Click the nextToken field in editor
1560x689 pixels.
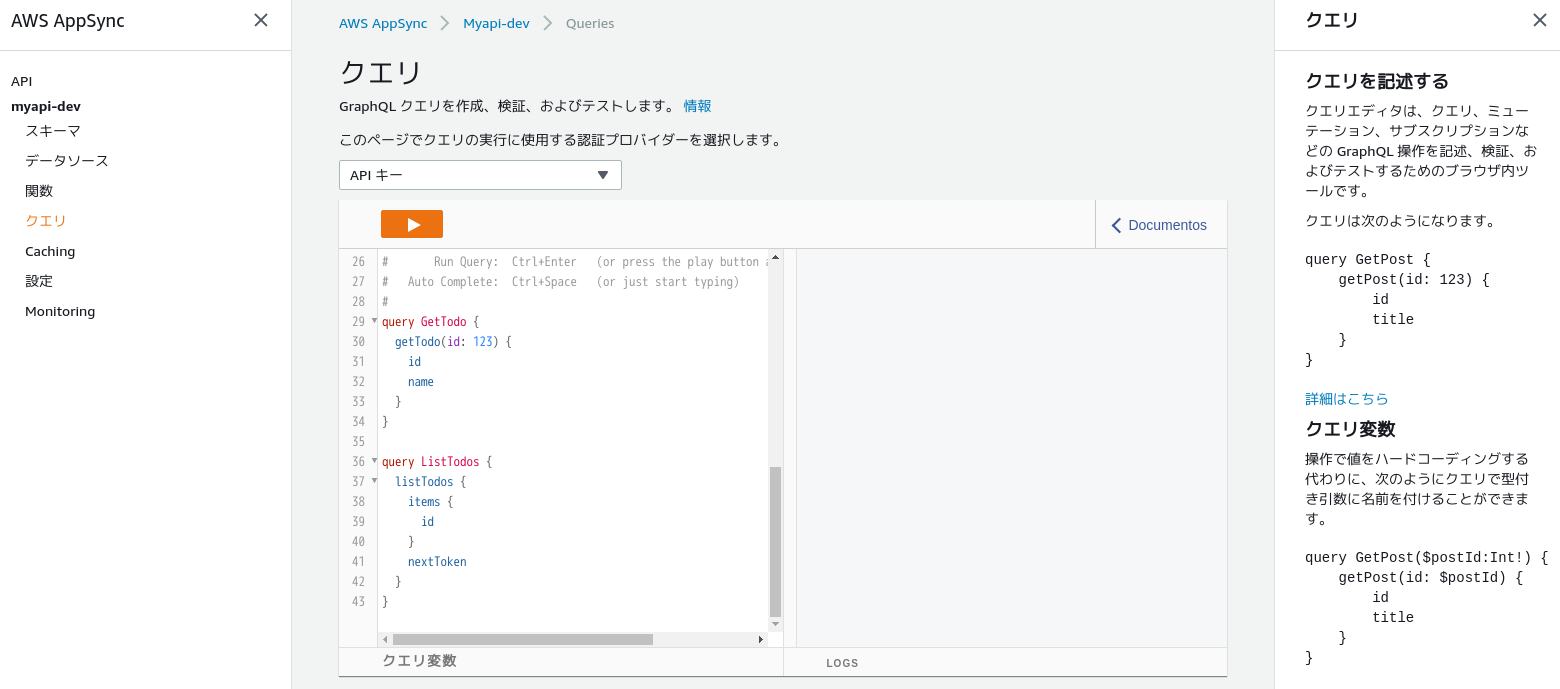[437, 561]
